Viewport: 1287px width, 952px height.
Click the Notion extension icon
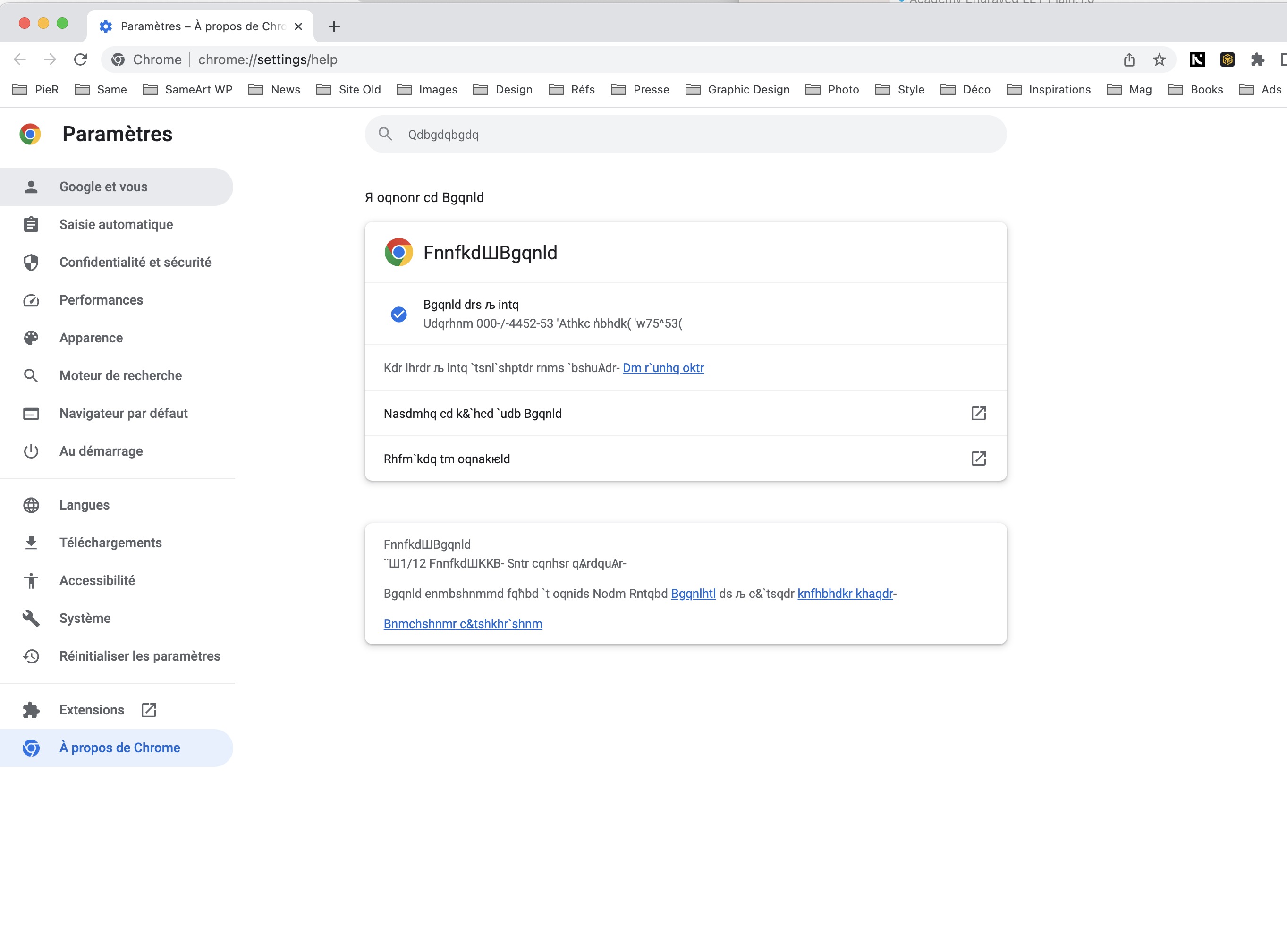(x=1196, y=59)
